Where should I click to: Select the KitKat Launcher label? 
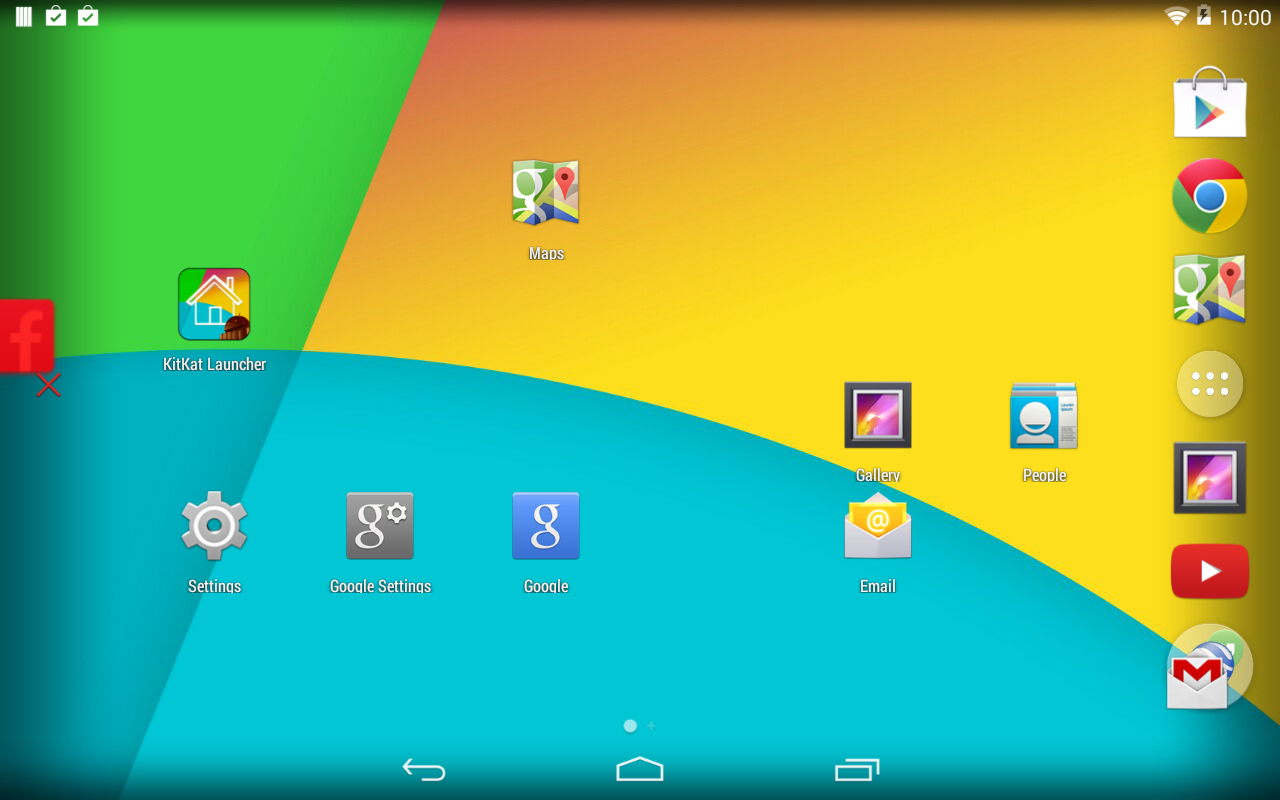tap(214, 364)
